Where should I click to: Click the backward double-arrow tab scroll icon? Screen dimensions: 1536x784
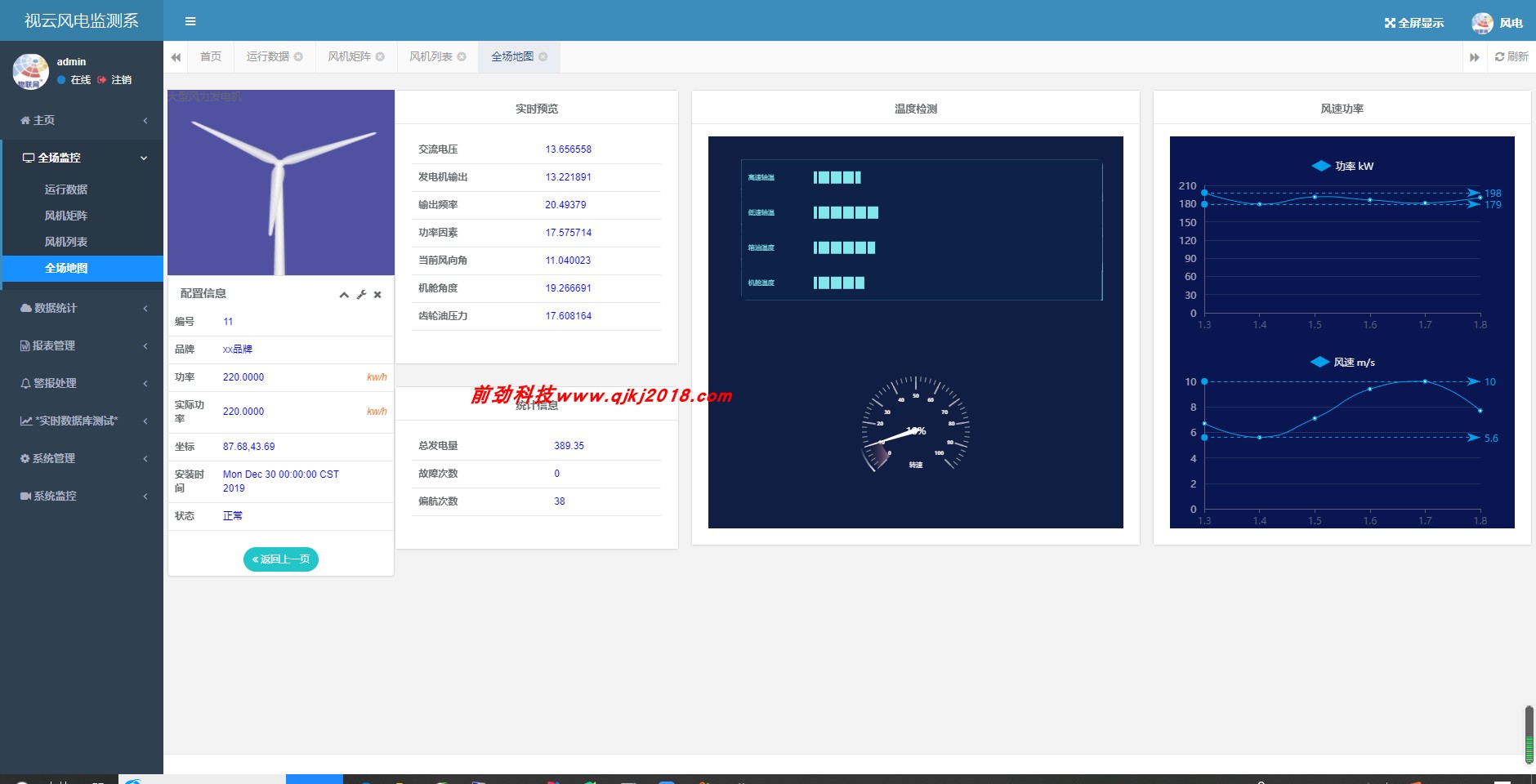pos(176,56)
